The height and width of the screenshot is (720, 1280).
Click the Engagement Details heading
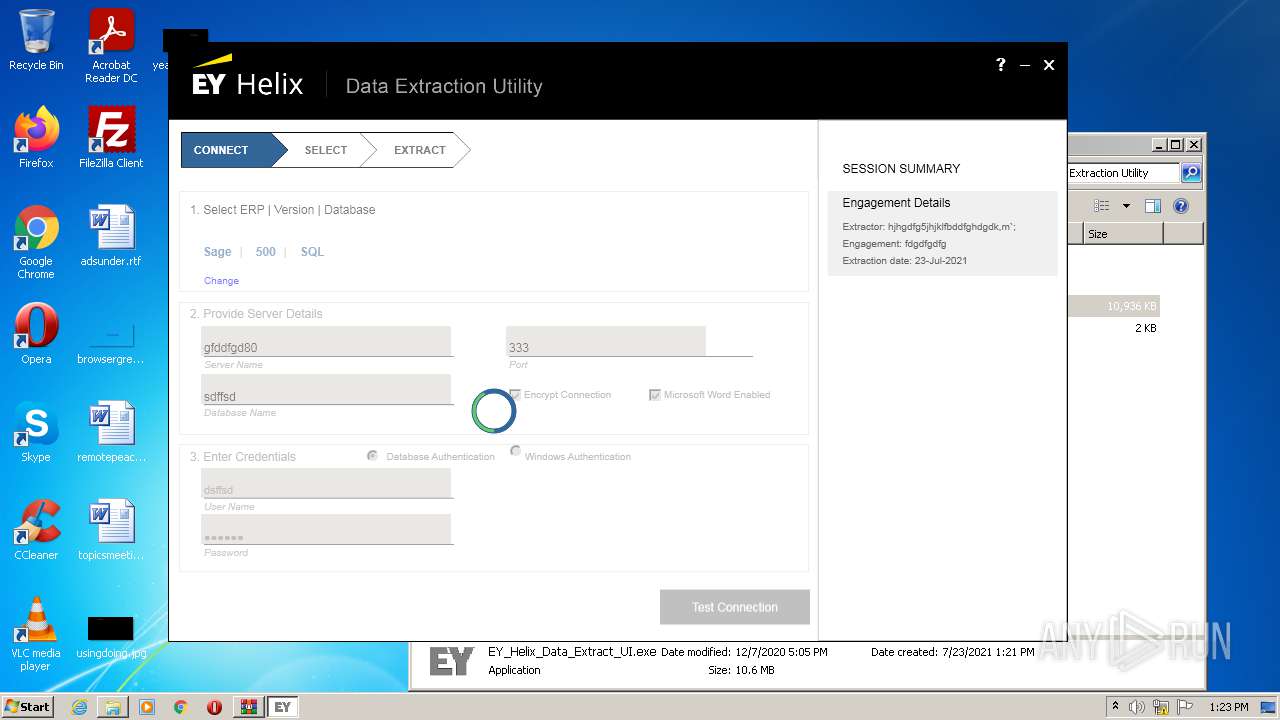pyautogui.click(x=896, y=203)
